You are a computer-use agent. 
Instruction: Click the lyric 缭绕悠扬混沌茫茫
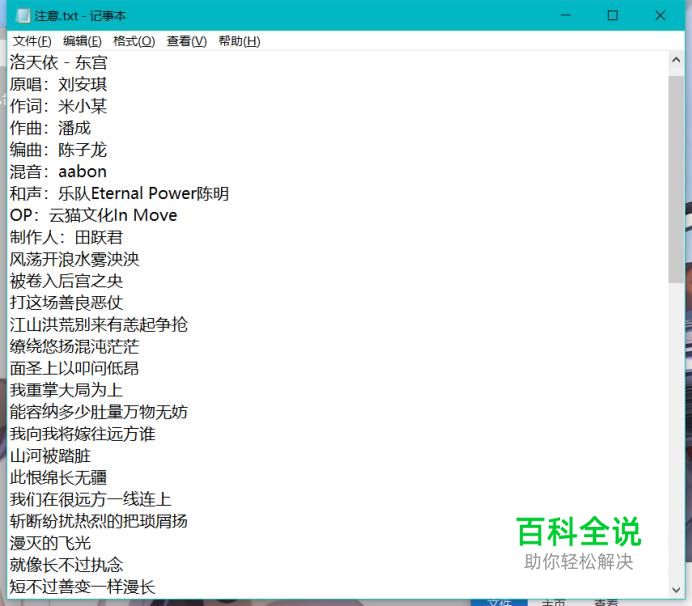click(75, 346)
